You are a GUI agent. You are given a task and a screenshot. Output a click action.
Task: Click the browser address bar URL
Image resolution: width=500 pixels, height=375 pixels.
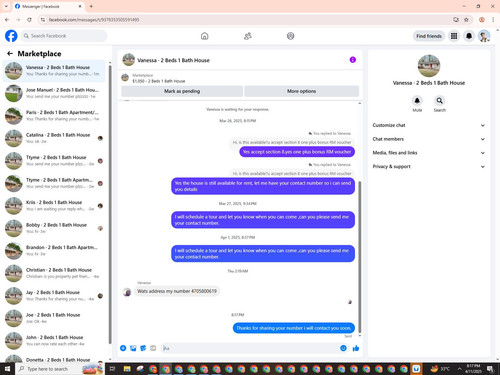point(94,20)
